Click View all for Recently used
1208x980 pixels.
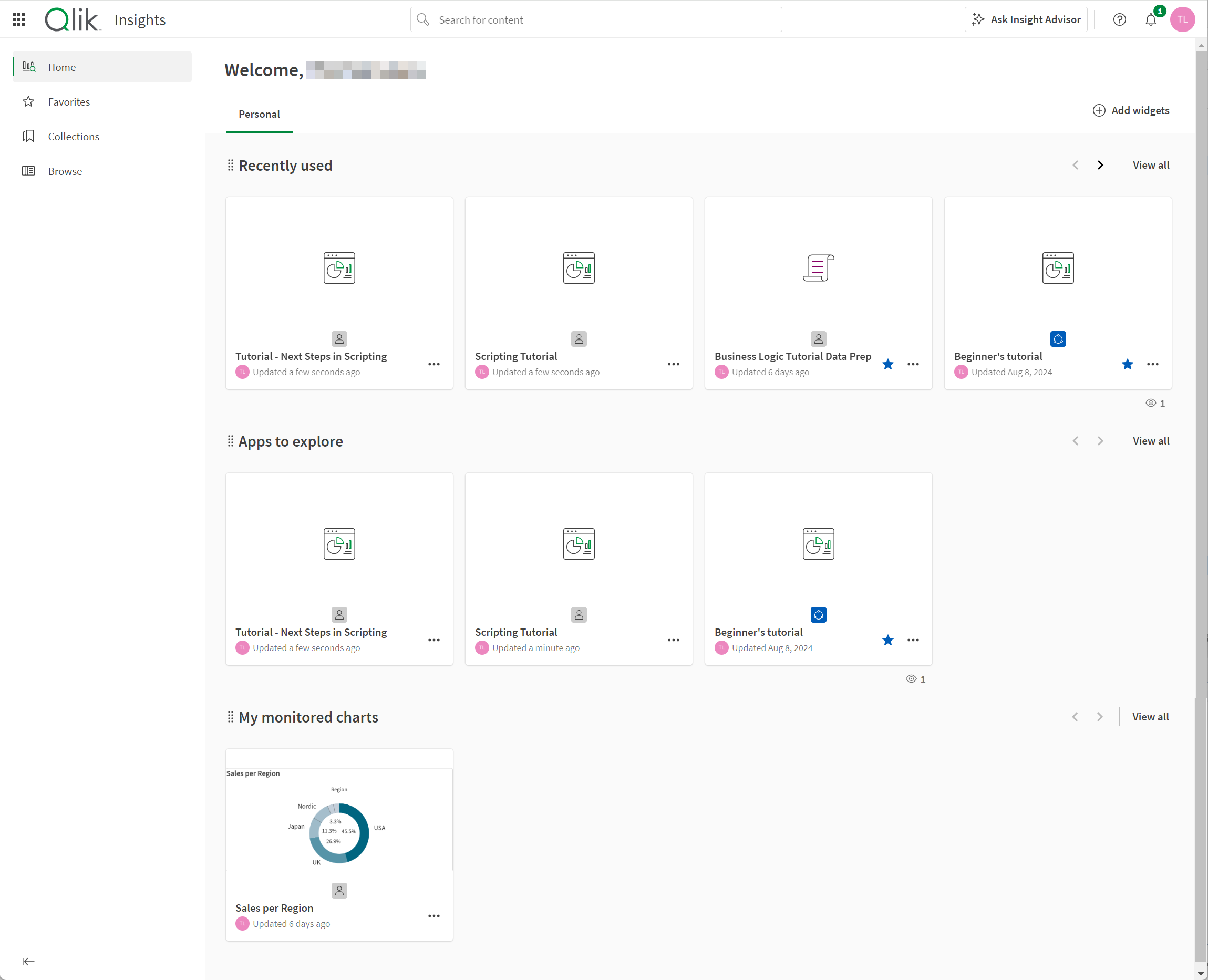click(x=1151, y=165)
